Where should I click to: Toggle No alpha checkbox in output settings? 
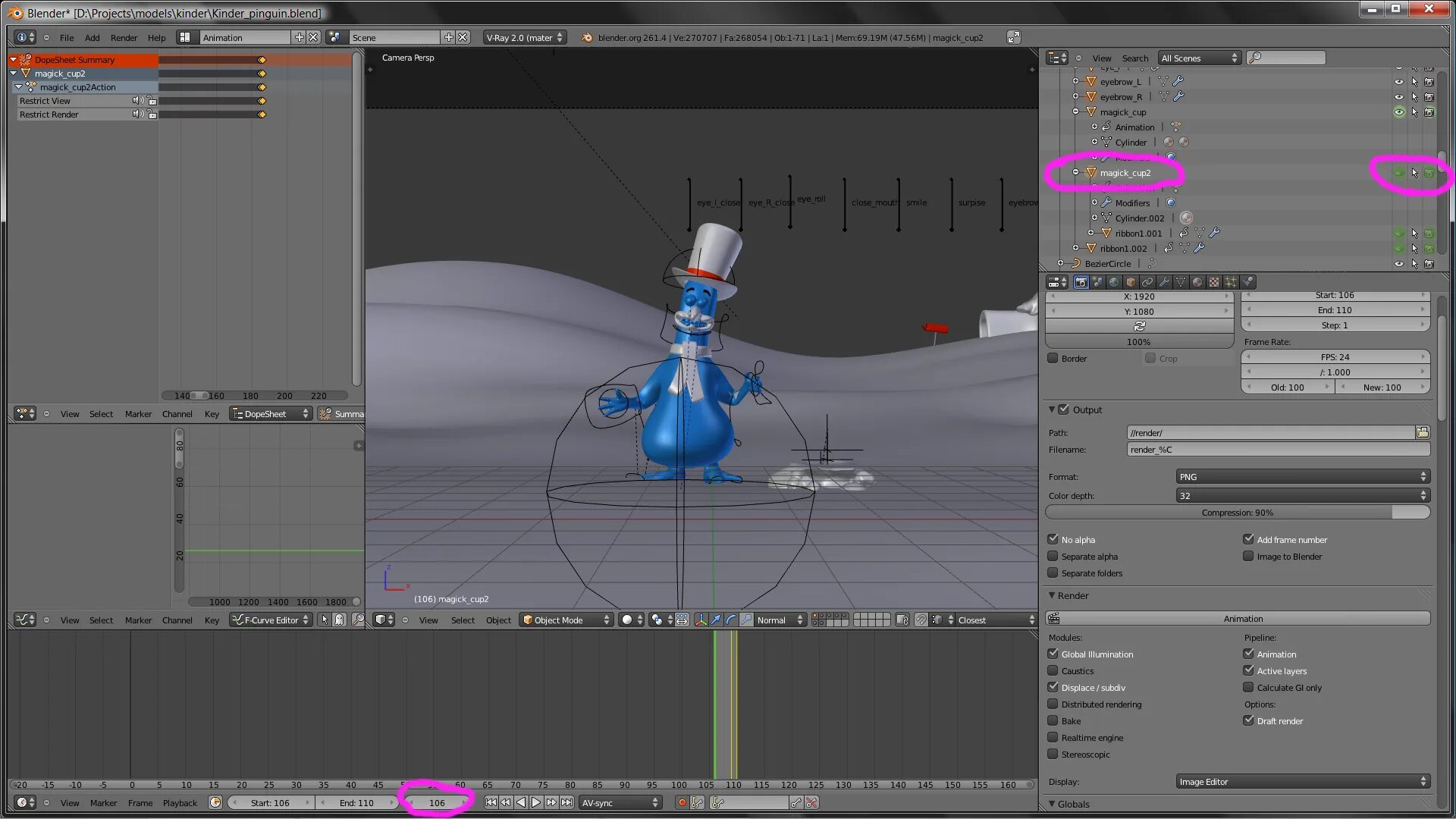coord(1054,538)
